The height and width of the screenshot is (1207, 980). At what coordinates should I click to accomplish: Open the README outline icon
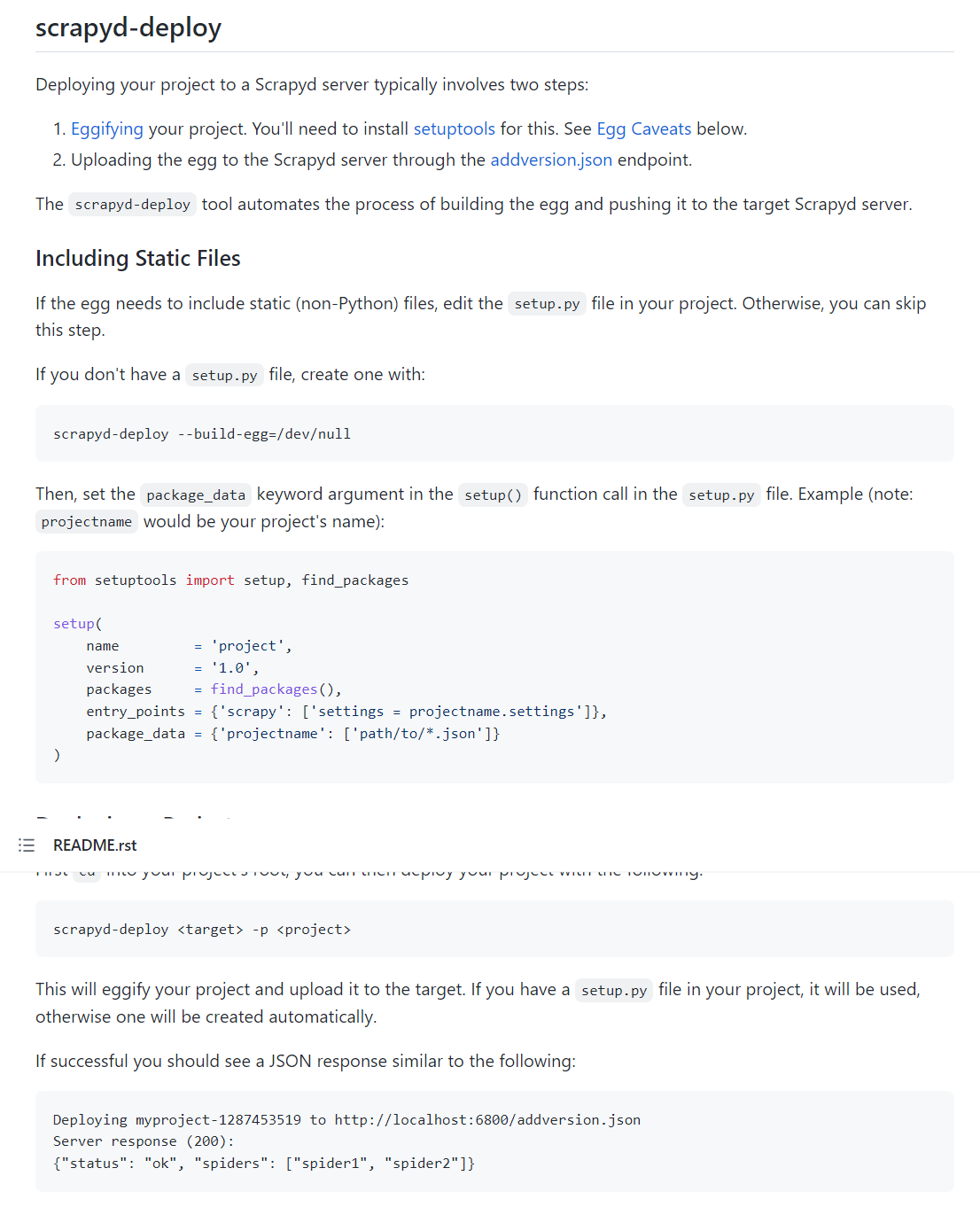tap(27, 845)
